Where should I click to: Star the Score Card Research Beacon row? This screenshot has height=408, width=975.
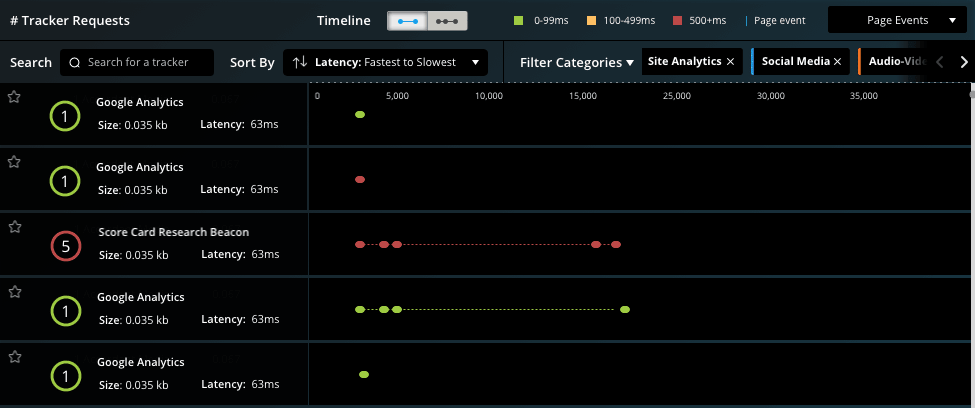tap(14, 227)
